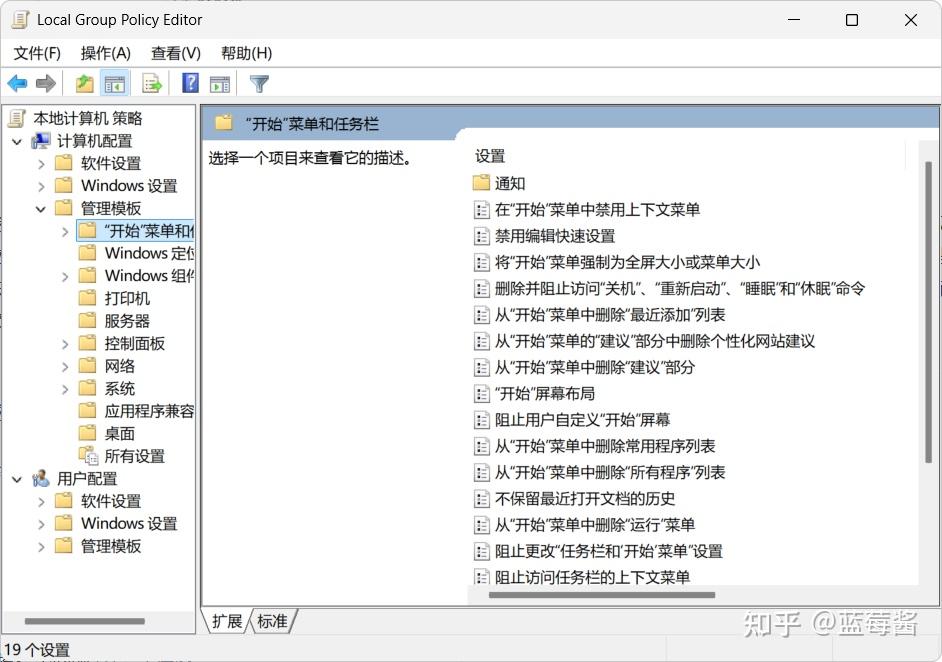
Task: Click the Forward navigation arrow icon
Action: 46,83
